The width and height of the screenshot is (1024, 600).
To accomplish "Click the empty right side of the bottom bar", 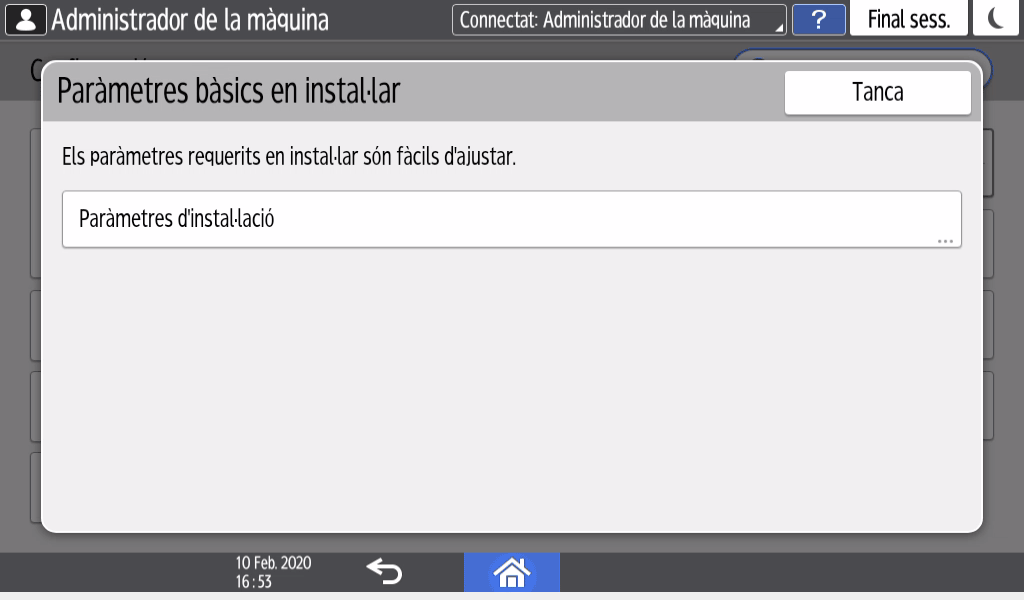I will pyautogui.click(x=790, y=573).
